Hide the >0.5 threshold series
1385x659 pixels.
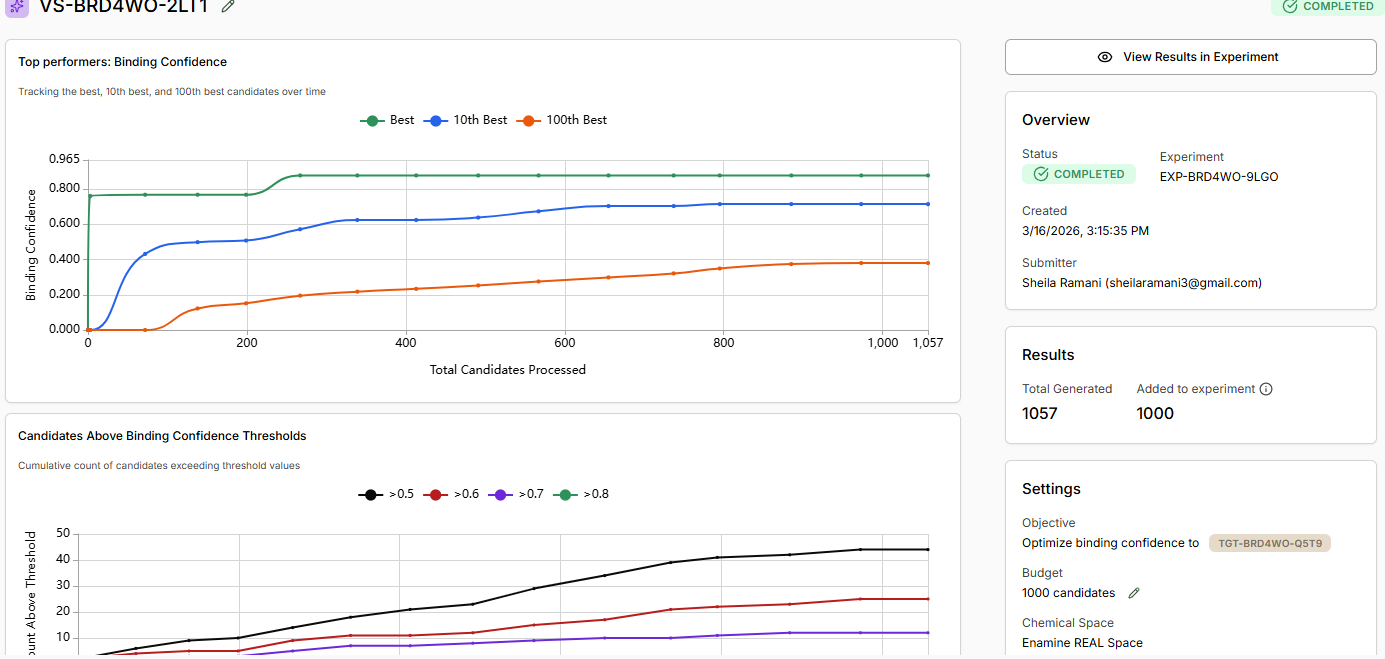[x=386, y=494]
